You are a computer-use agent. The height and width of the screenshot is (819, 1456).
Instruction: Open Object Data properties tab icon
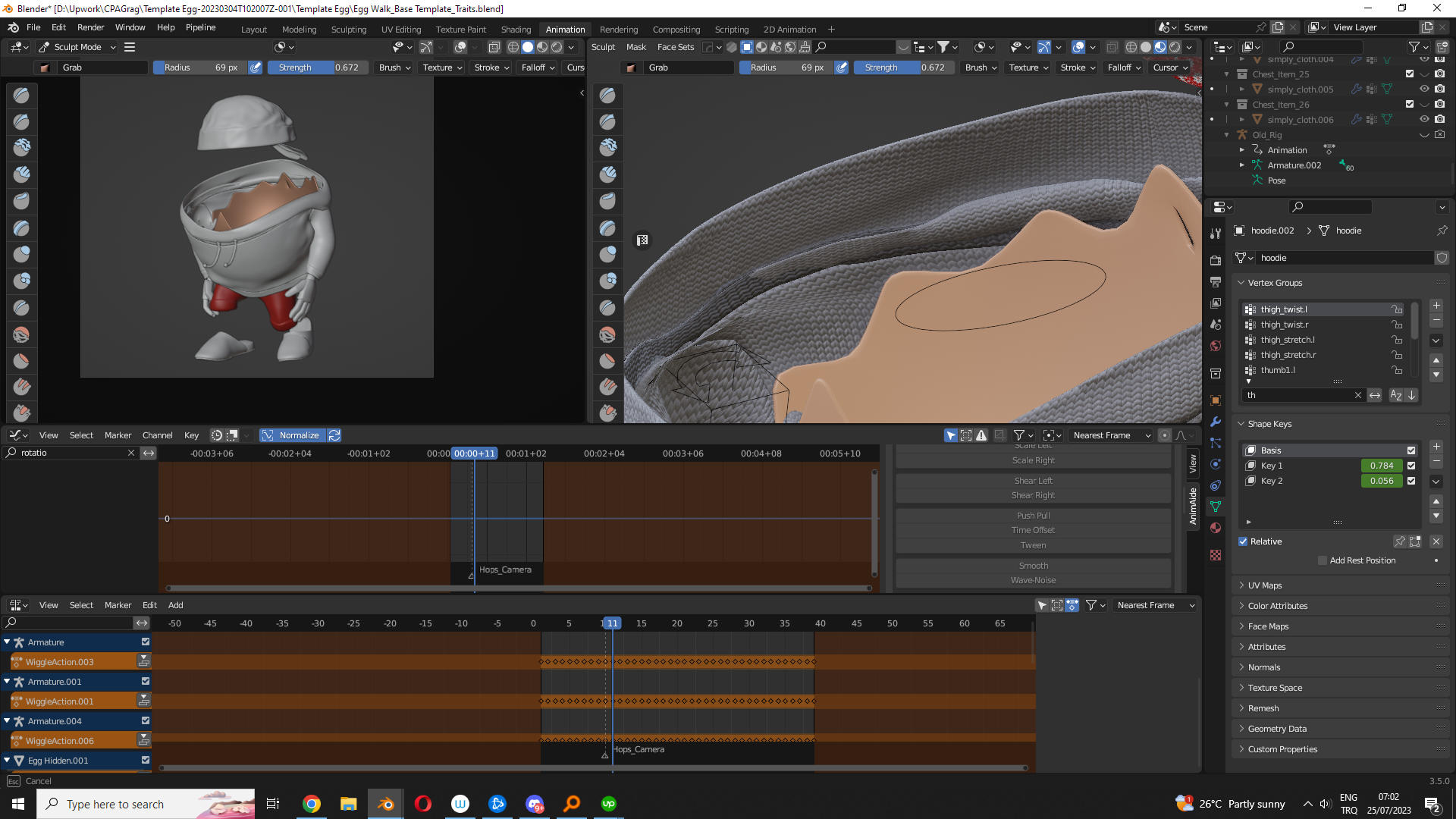1216,506
